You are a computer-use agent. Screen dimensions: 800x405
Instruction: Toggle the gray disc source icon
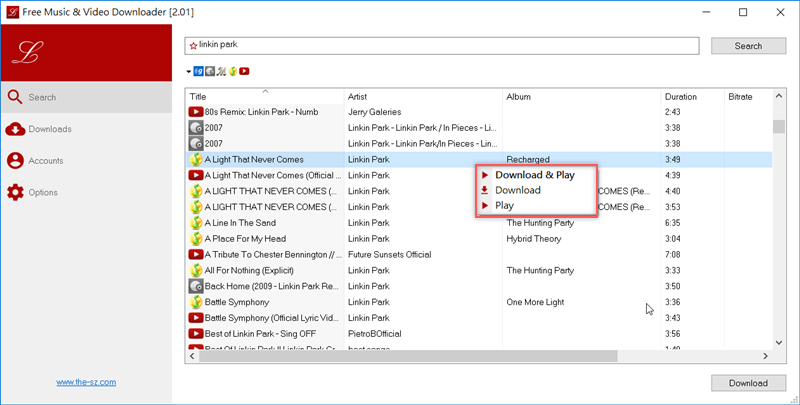coord(209,71)
